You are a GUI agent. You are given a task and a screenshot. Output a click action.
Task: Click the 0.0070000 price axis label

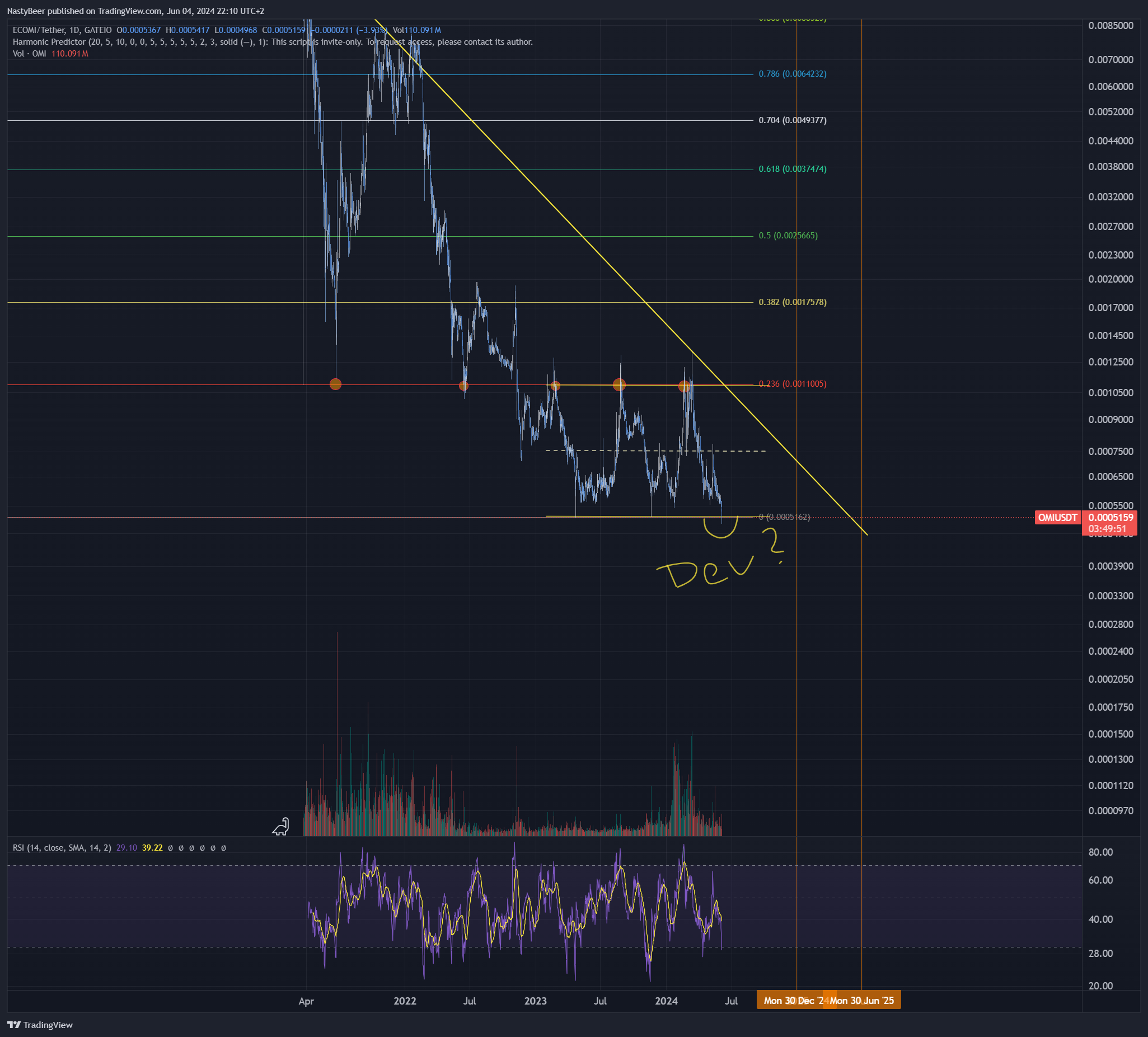tap(1111, 60)
